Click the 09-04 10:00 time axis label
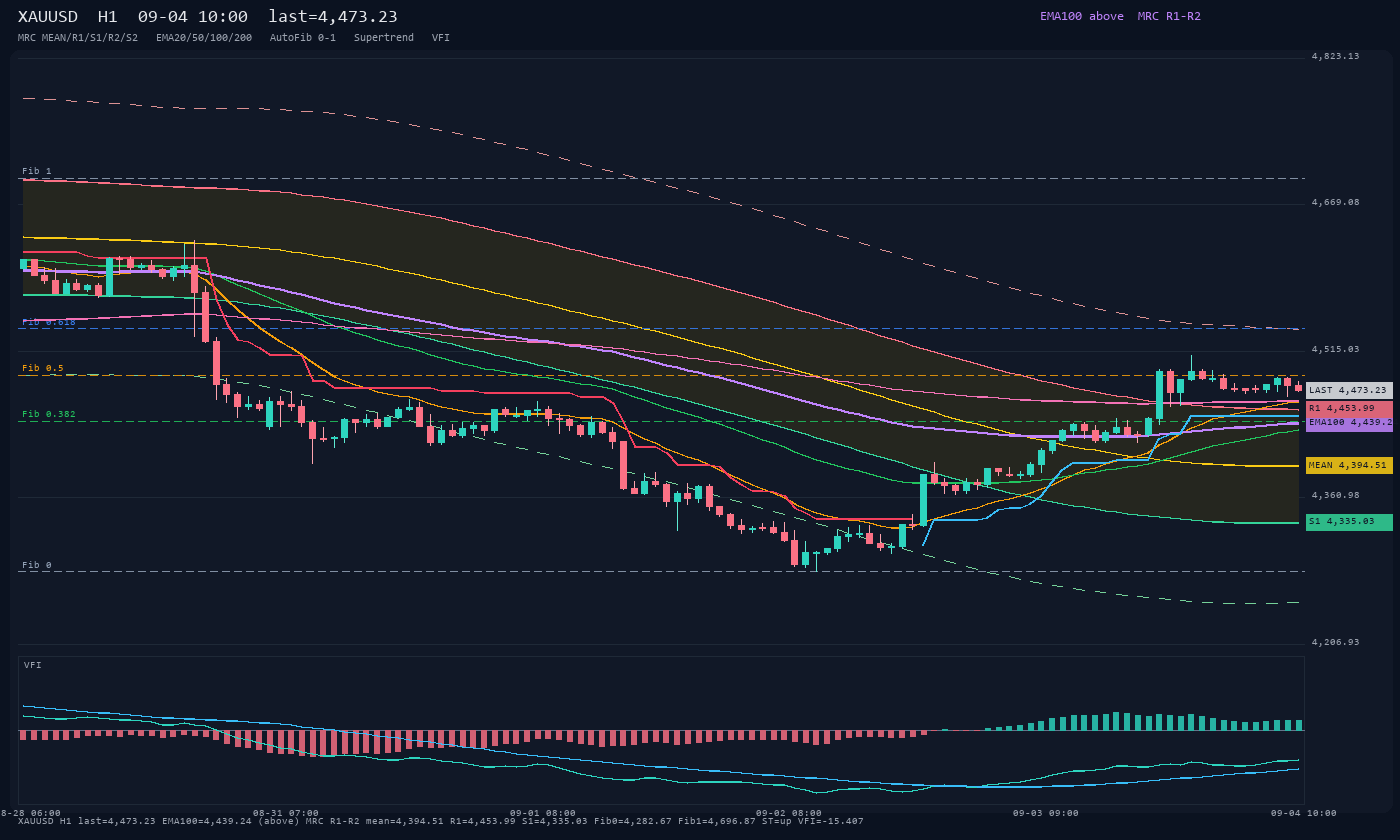The height and width of the screenshot is (840, 1400). tap(1304, 813)
